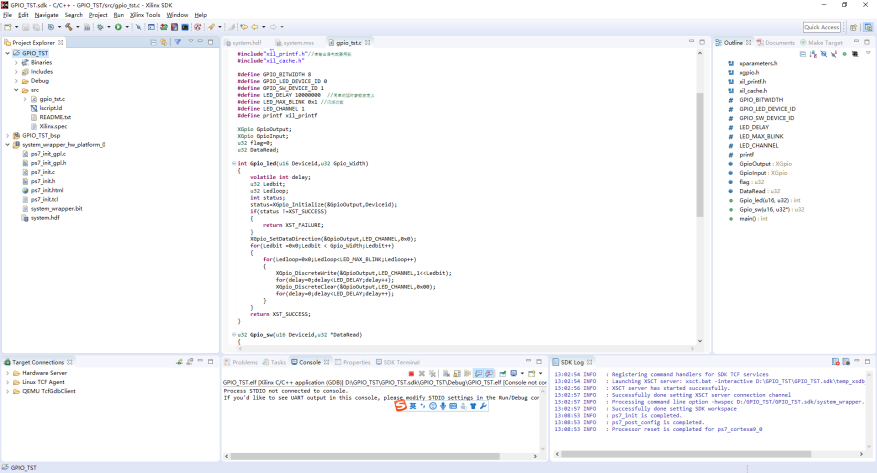Collapse system_wrapper_hw_platform_0 node
Screen dimensions: 877x473
tap(7, 144)
